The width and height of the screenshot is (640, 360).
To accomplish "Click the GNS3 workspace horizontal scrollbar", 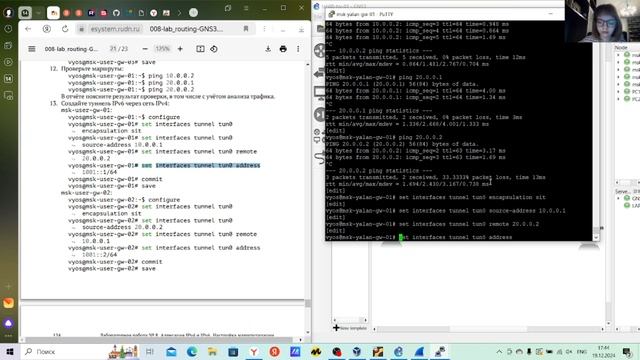I will 488,329.
